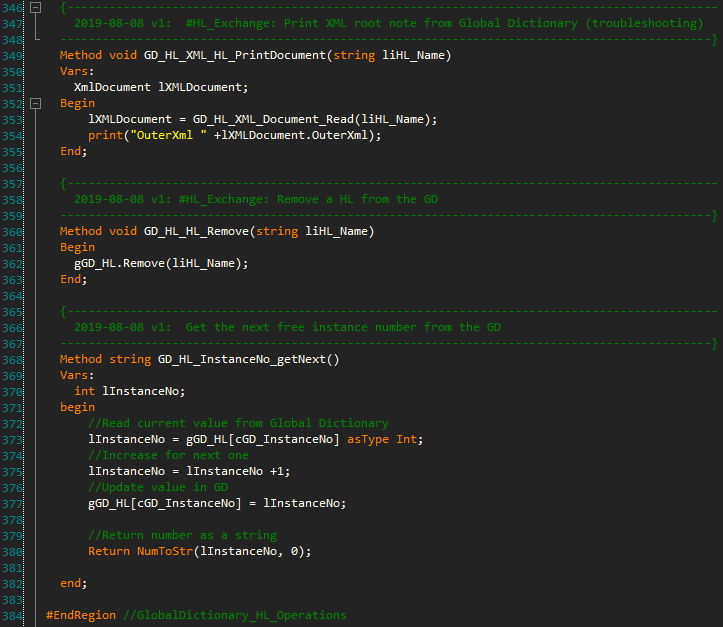Click the "OuterXml " string literal
This screenshot has height=627, width=723.
[x=168, y=135]
